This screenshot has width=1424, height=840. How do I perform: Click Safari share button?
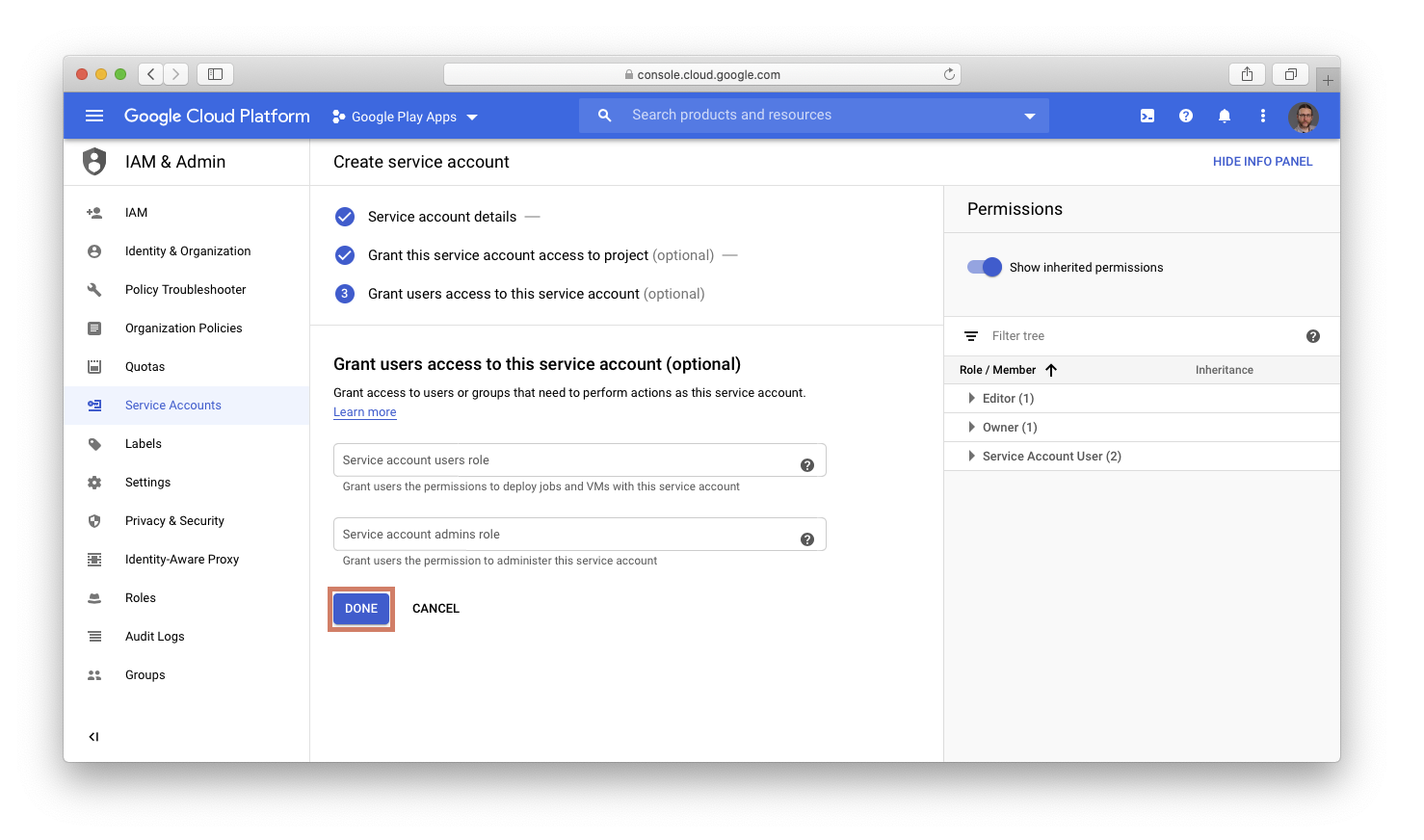[x=1248, y=74]
